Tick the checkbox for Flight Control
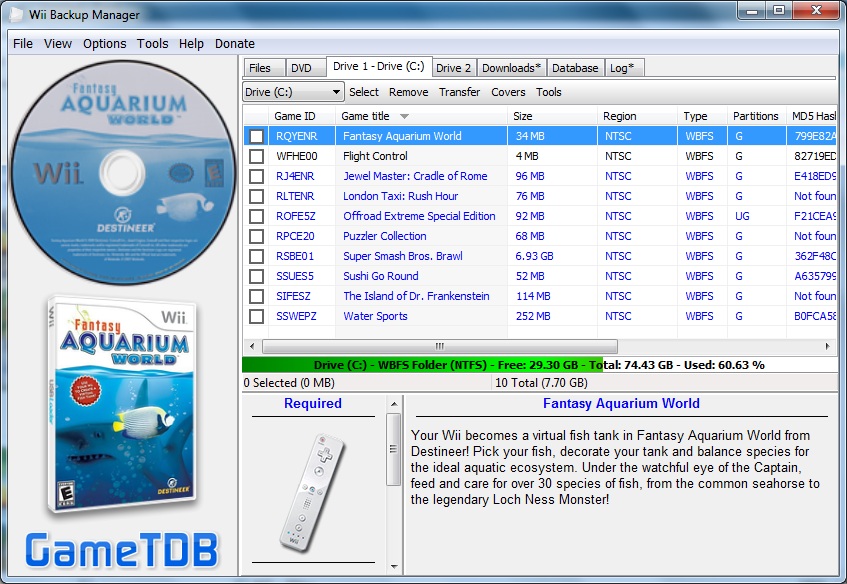Image resolution: width=847 pixels, height=584 pixels. click(x=256, y=156)
